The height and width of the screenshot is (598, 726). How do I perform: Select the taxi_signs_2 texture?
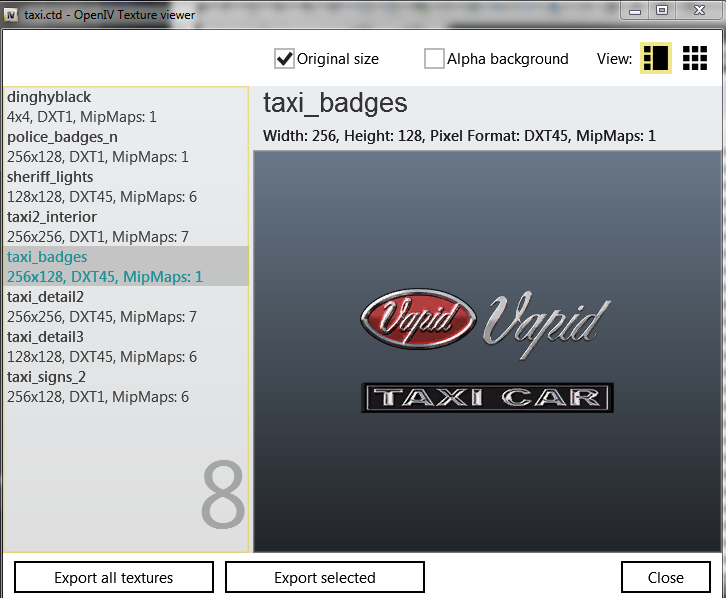point(126,386)
